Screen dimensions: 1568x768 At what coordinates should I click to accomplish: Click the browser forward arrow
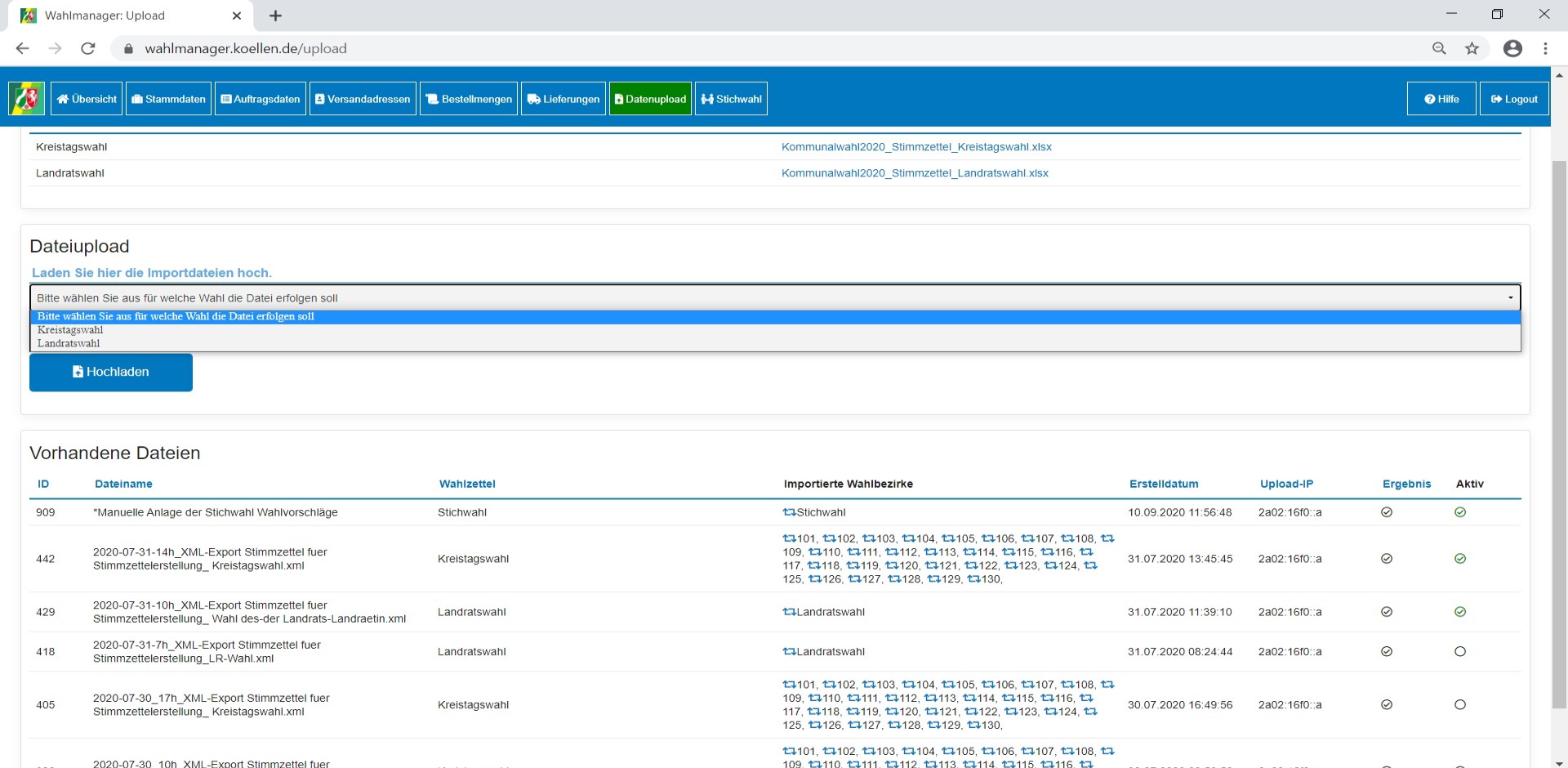click(55, 48)
